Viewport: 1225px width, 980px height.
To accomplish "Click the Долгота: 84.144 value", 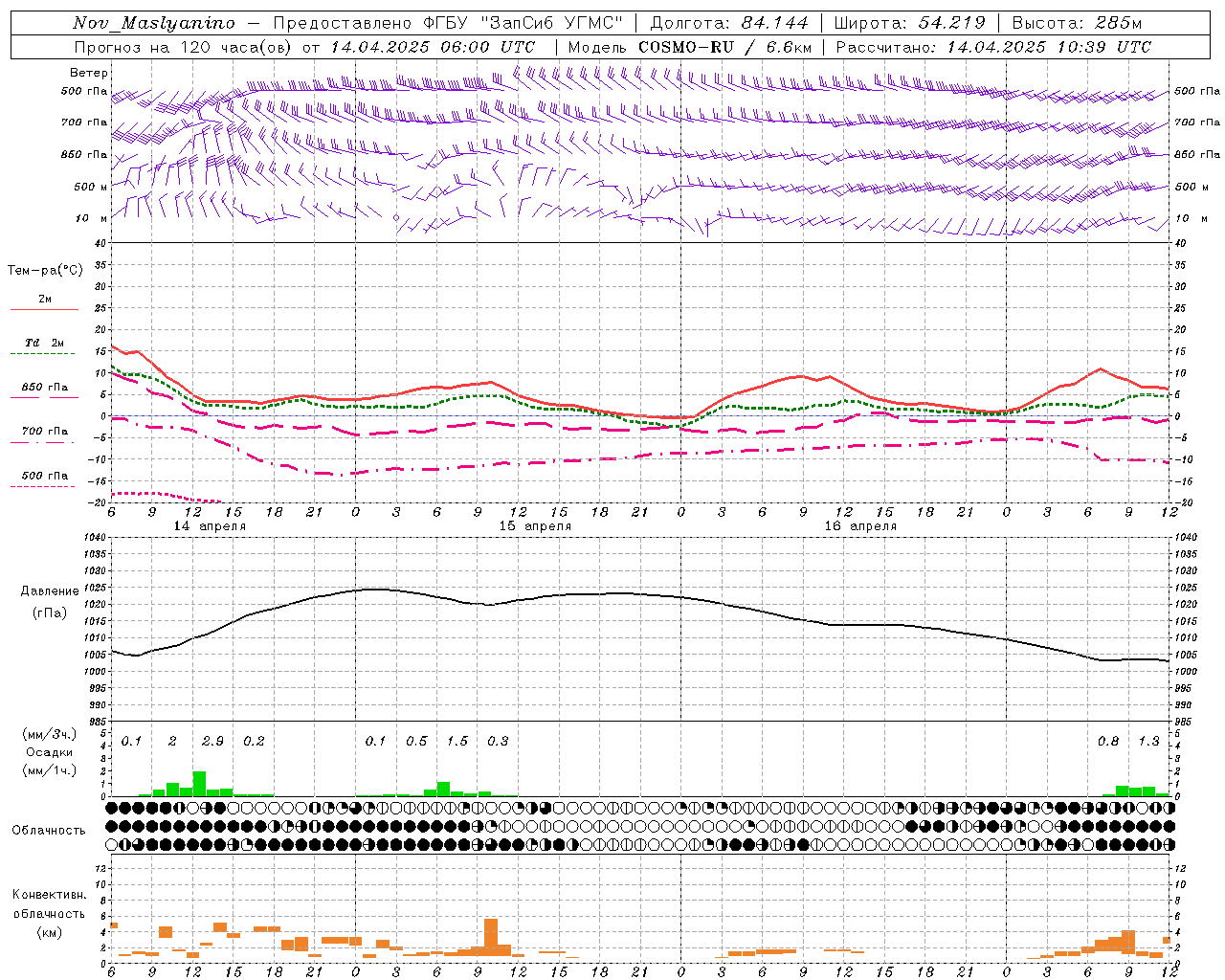I will point(730,23).
